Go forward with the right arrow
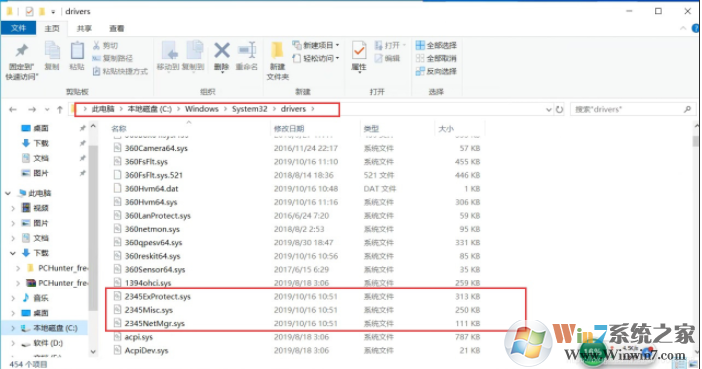 [32, 109]
